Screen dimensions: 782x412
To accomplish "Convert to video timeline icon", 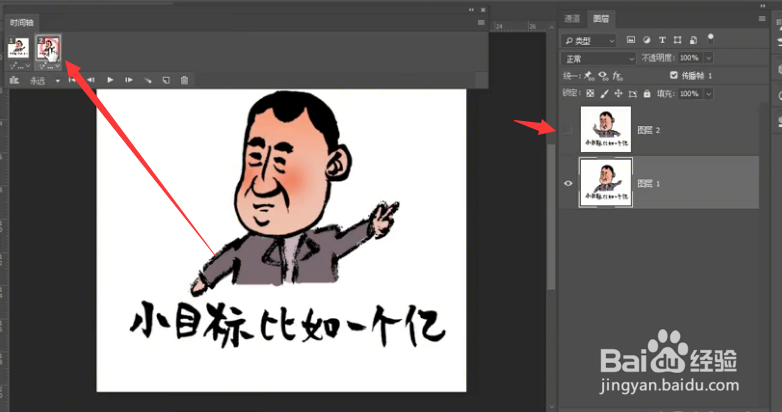I will 14,80.
